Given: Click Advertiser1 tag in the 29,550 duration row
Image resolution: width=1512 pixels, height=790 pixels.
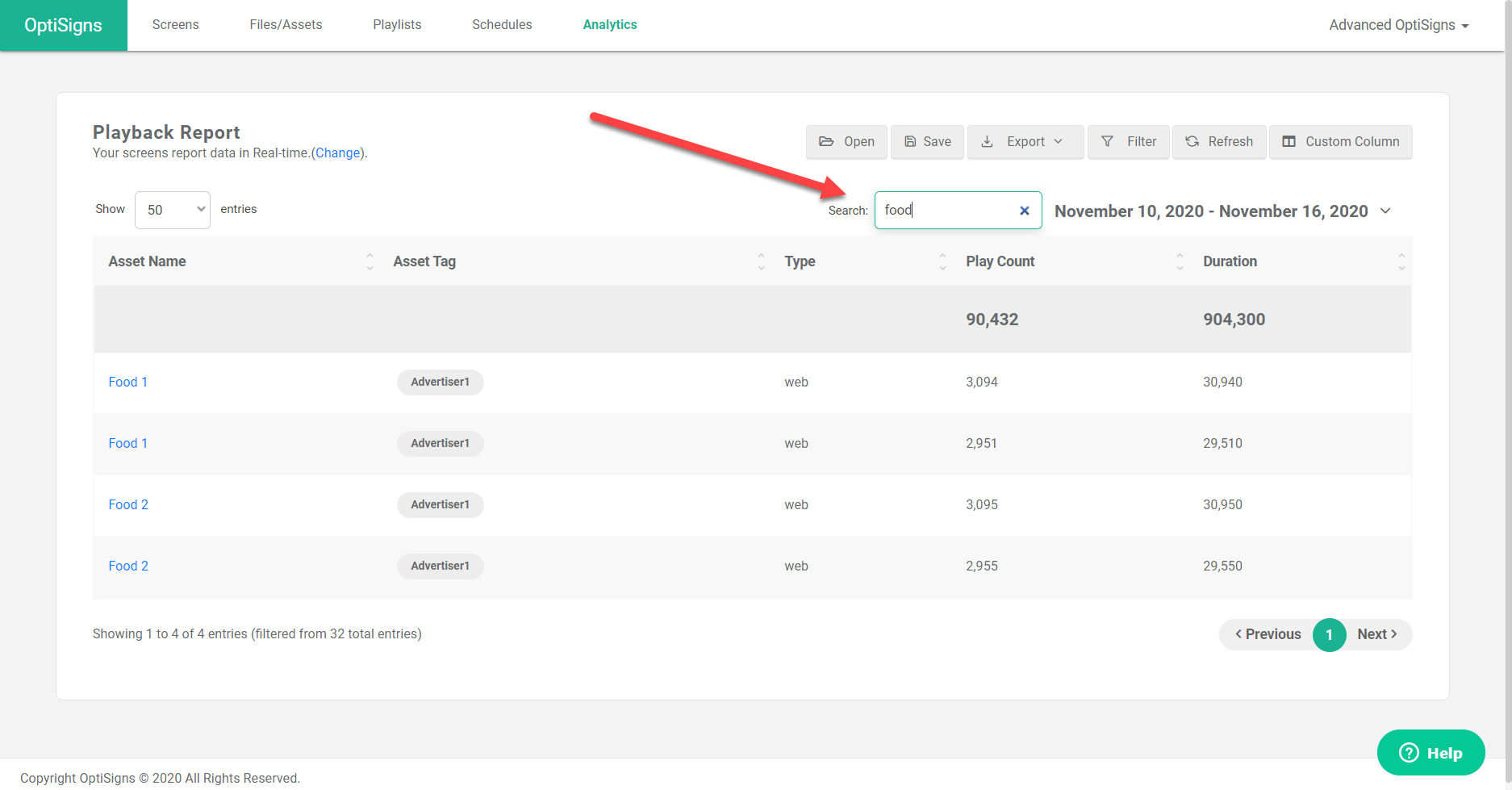Looking at the screenshot, I should [440, 566].
